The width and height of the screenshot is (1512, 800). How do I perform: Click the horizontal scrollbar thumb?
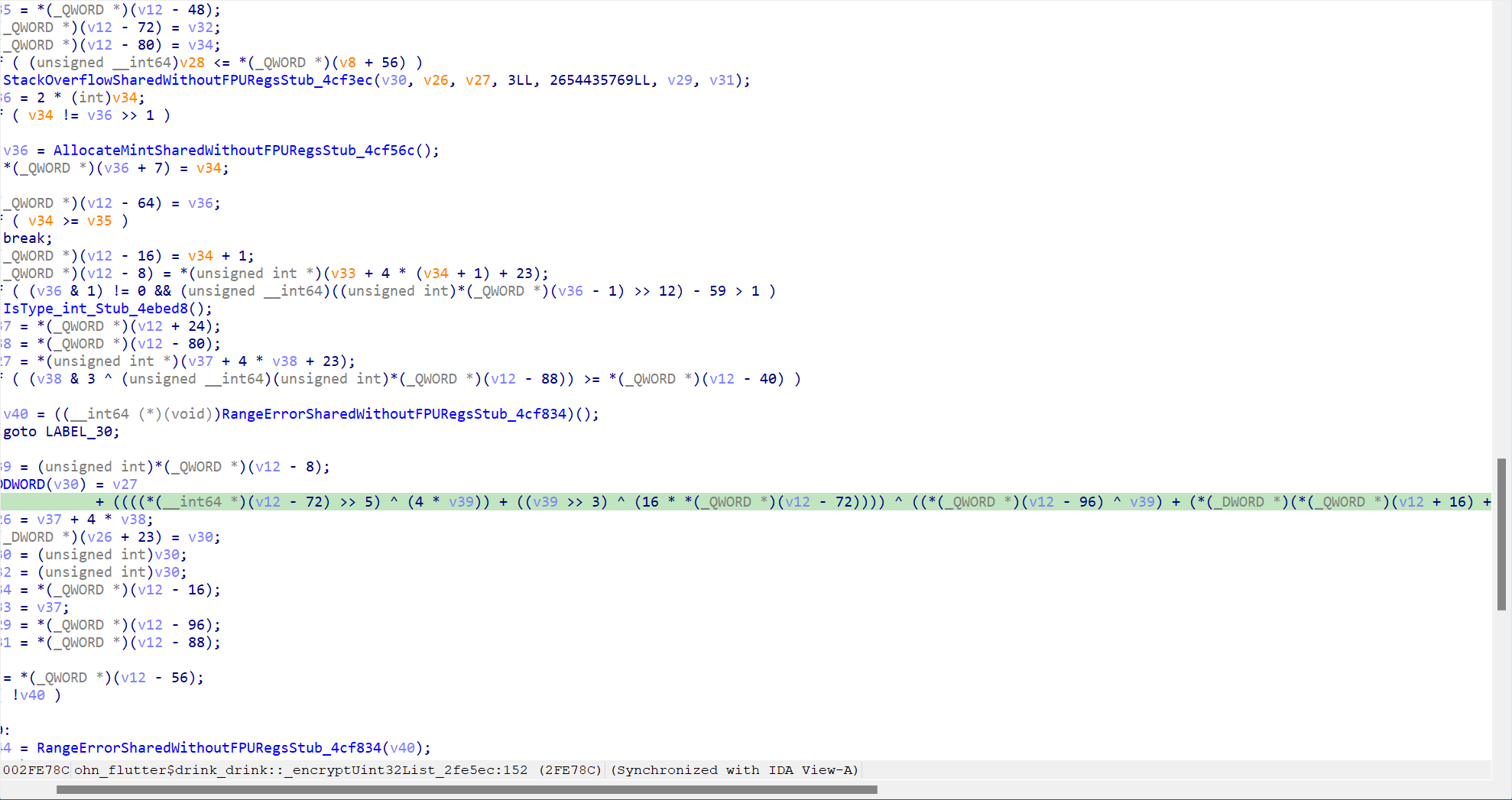tap(466, 789)
